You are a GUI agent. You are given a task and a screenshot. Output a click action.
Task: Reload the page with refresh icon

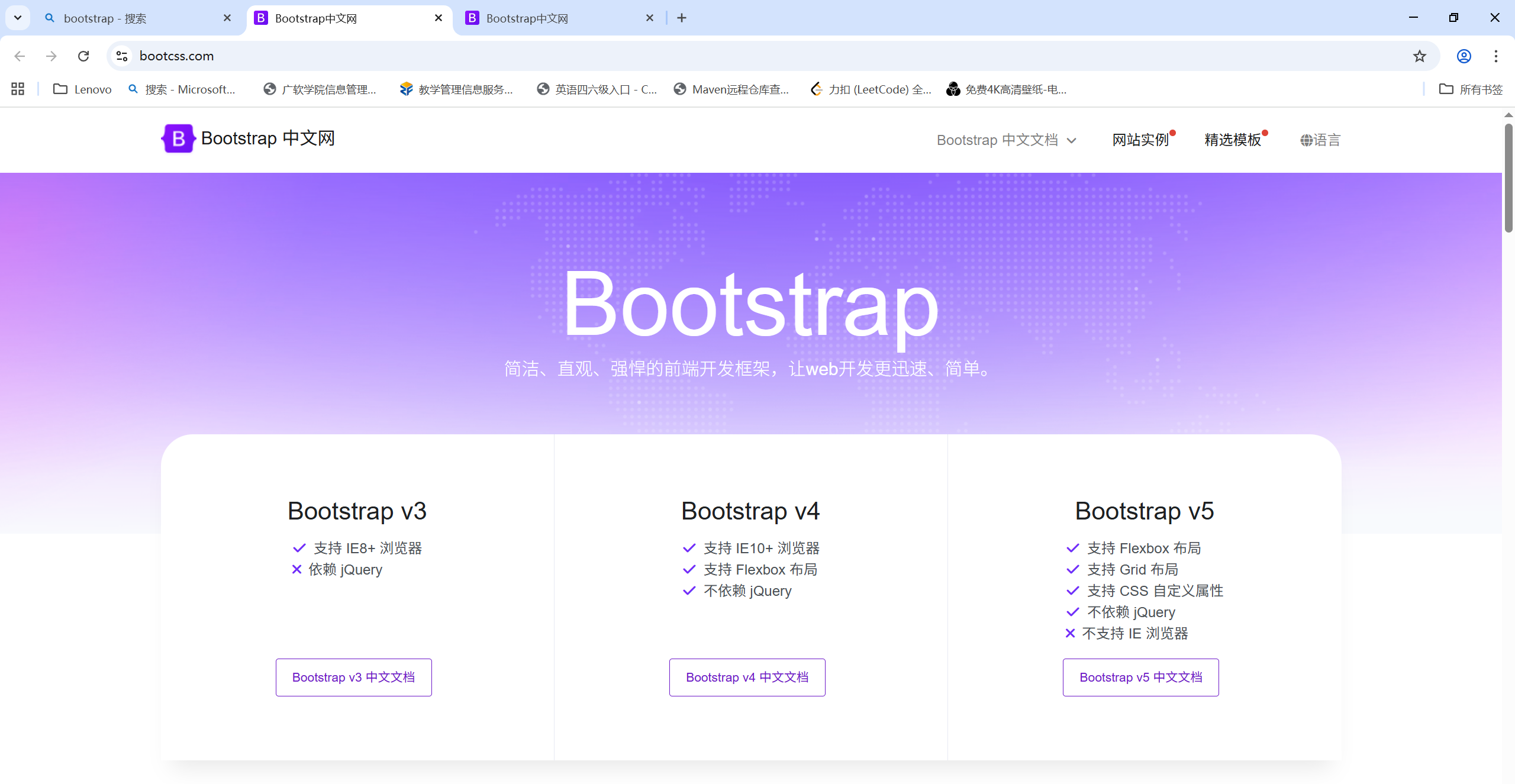(x=83, y=56)
